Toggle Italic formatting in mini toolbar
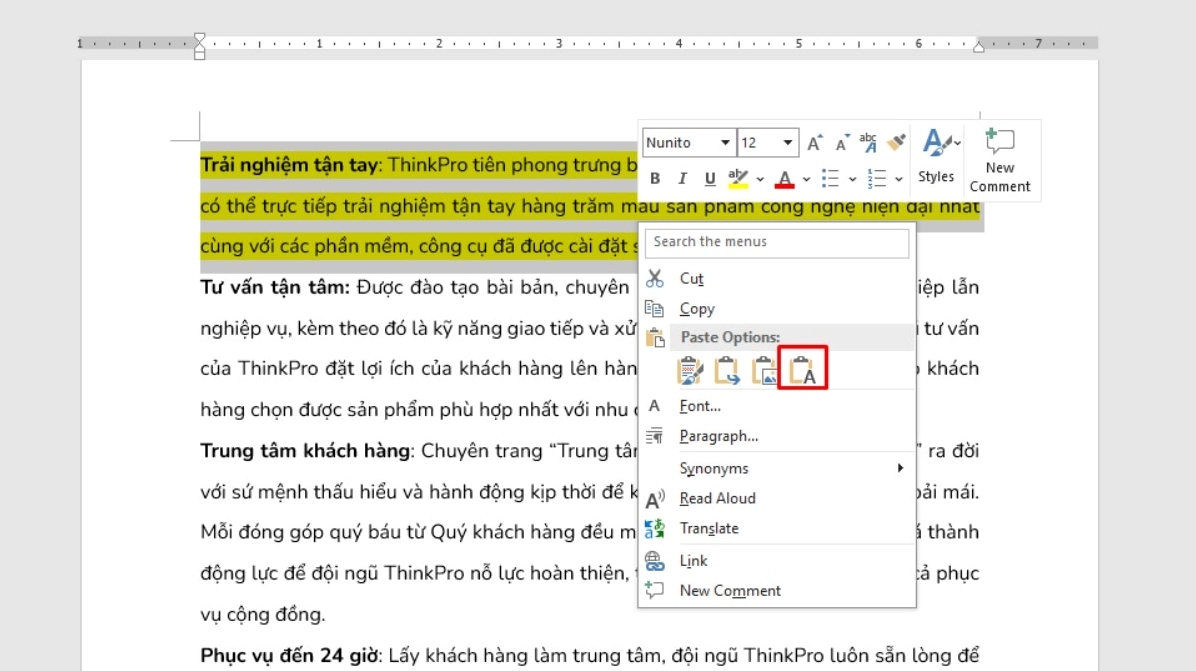Image resolution: width=1196 pixels, height=671 pixels. click(x=682, y=178)
